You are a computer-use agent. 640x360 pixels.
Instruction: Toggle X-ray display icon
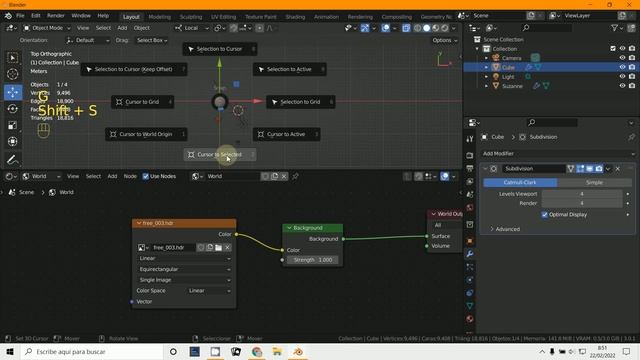pyautogui.click(x=406, y=28)
